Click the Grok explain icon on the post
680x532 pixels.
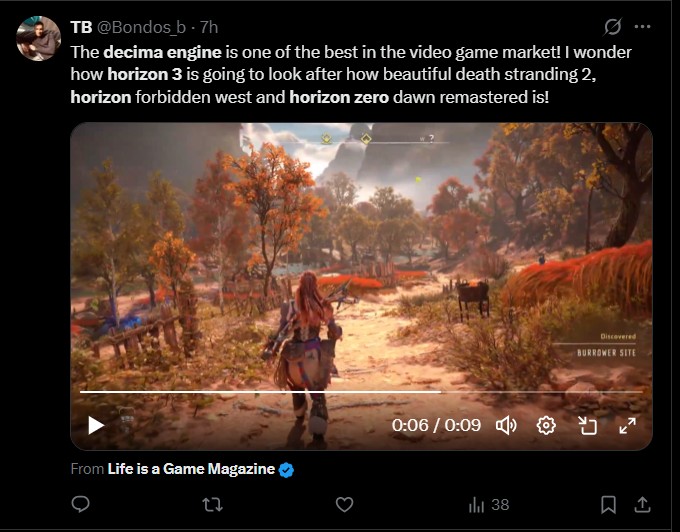[x=613, y=27]
